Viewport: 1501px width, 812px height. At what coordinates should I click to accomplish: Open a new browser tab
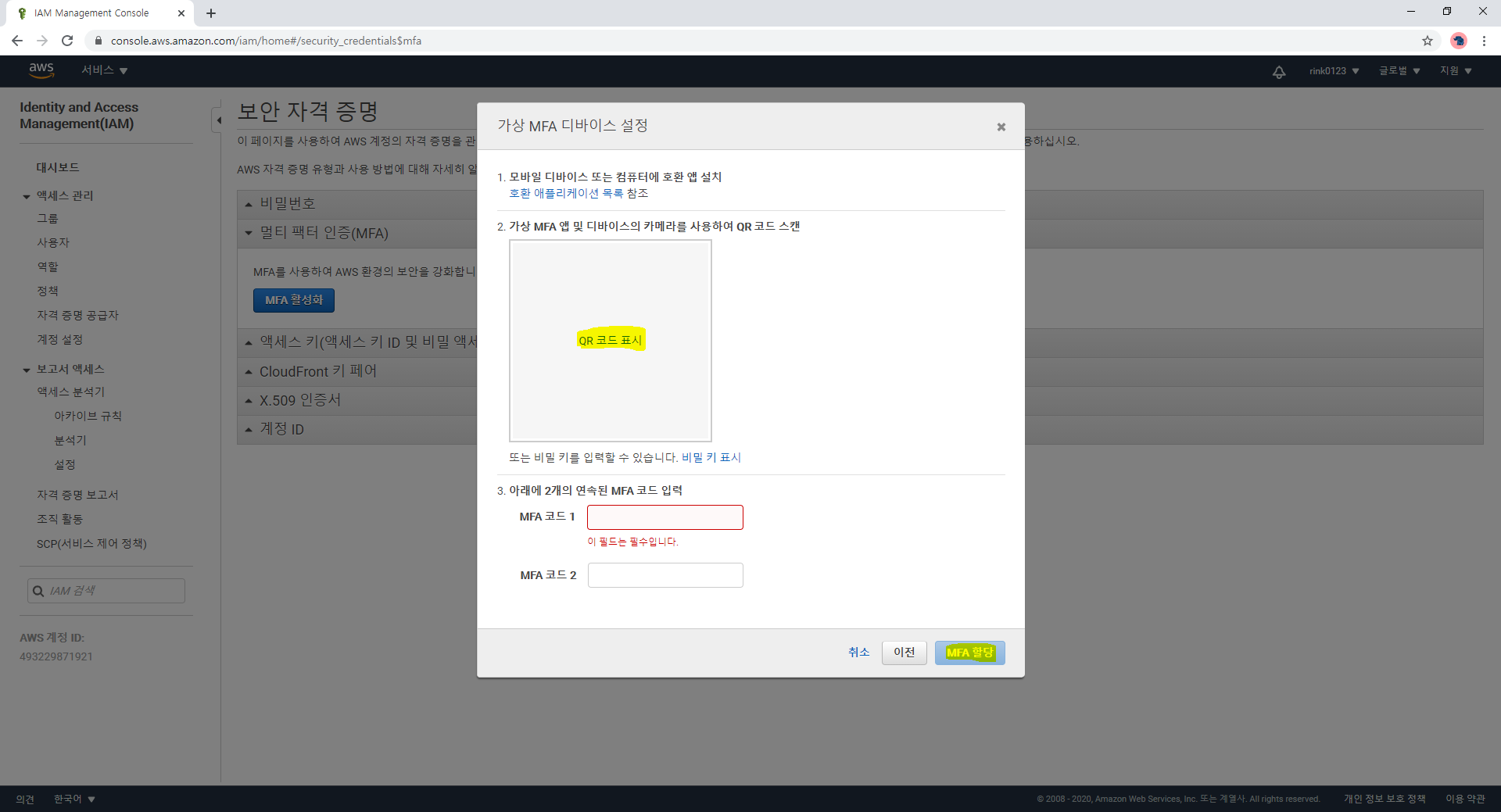[x=211, y=13]
